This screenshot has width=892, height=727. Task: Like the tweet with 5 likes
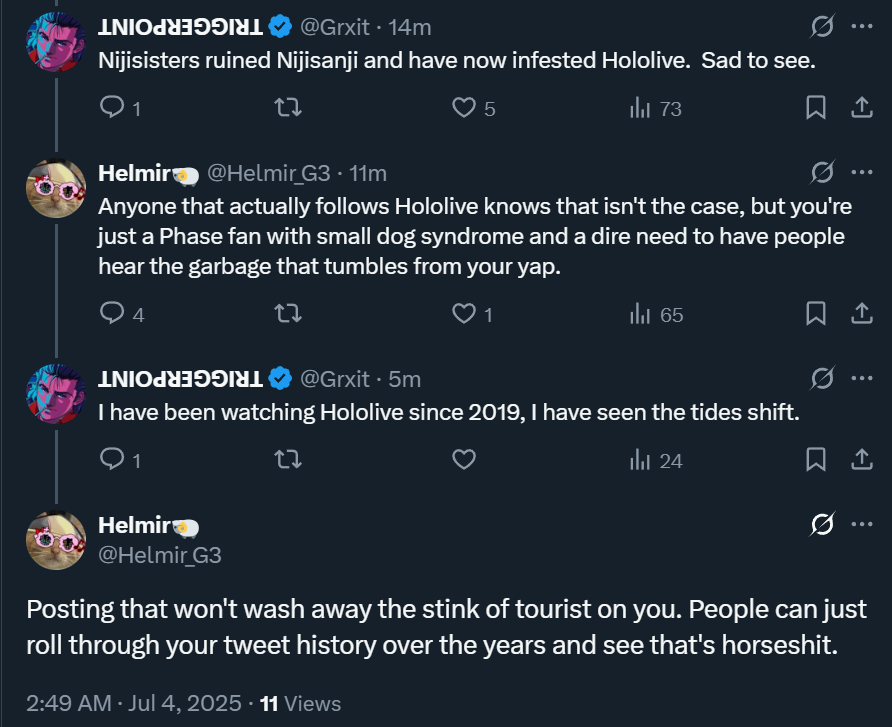[463, 108]
